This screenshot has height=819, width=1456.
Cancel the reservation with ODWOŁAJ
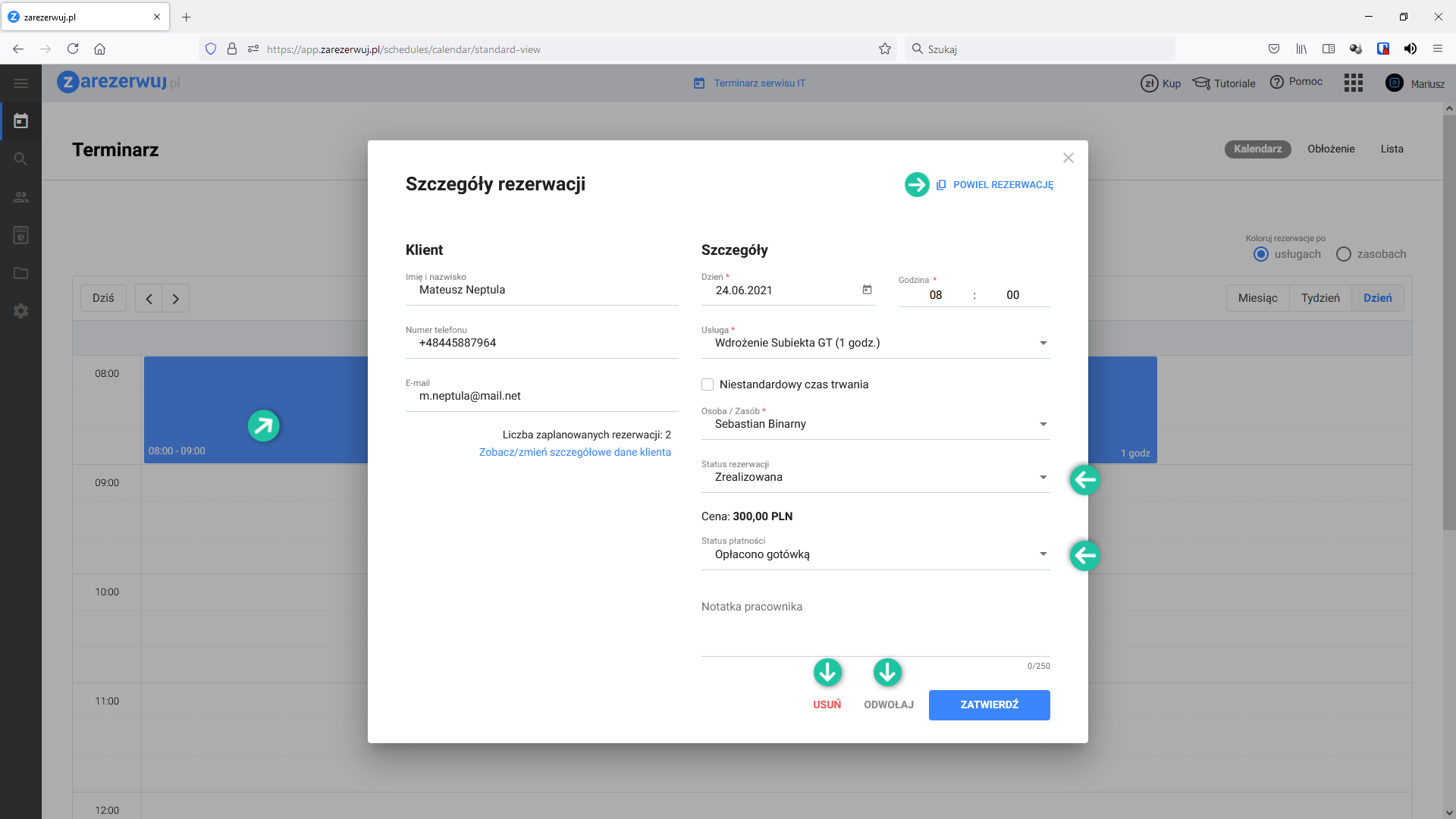click(x=889, y=705)
